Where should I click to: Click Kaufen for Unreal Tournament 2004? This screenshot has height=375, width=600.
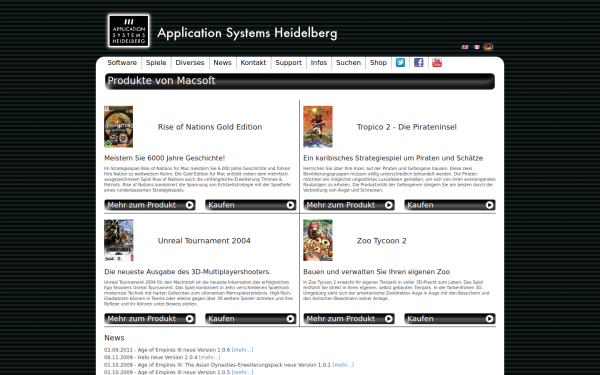pos(251,319)
